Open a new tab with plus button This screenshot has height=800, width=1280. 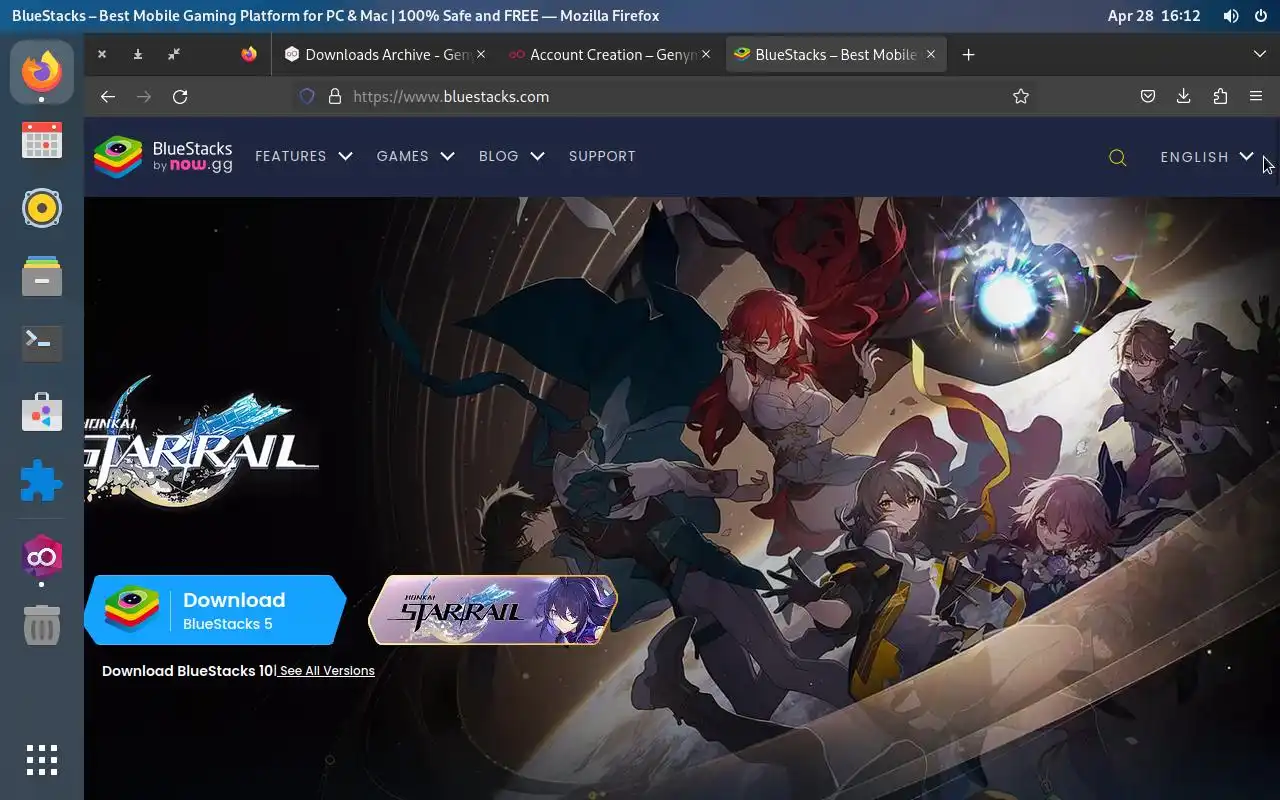[x=968, y=55]
